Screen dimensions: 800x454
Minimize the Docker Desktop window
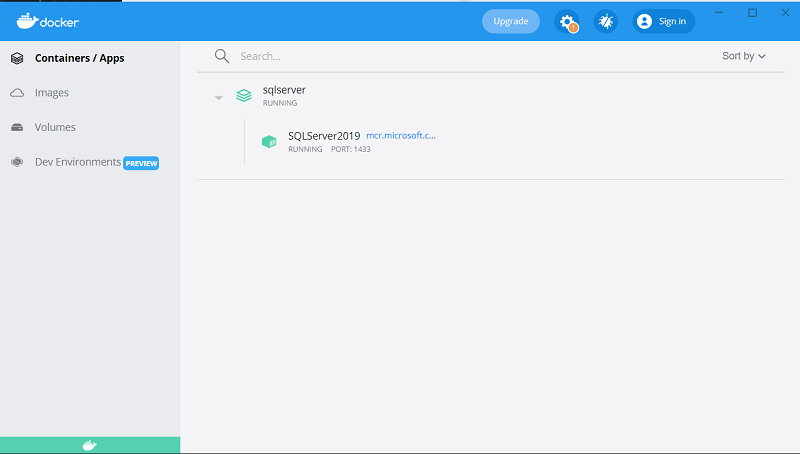[719, 13]
